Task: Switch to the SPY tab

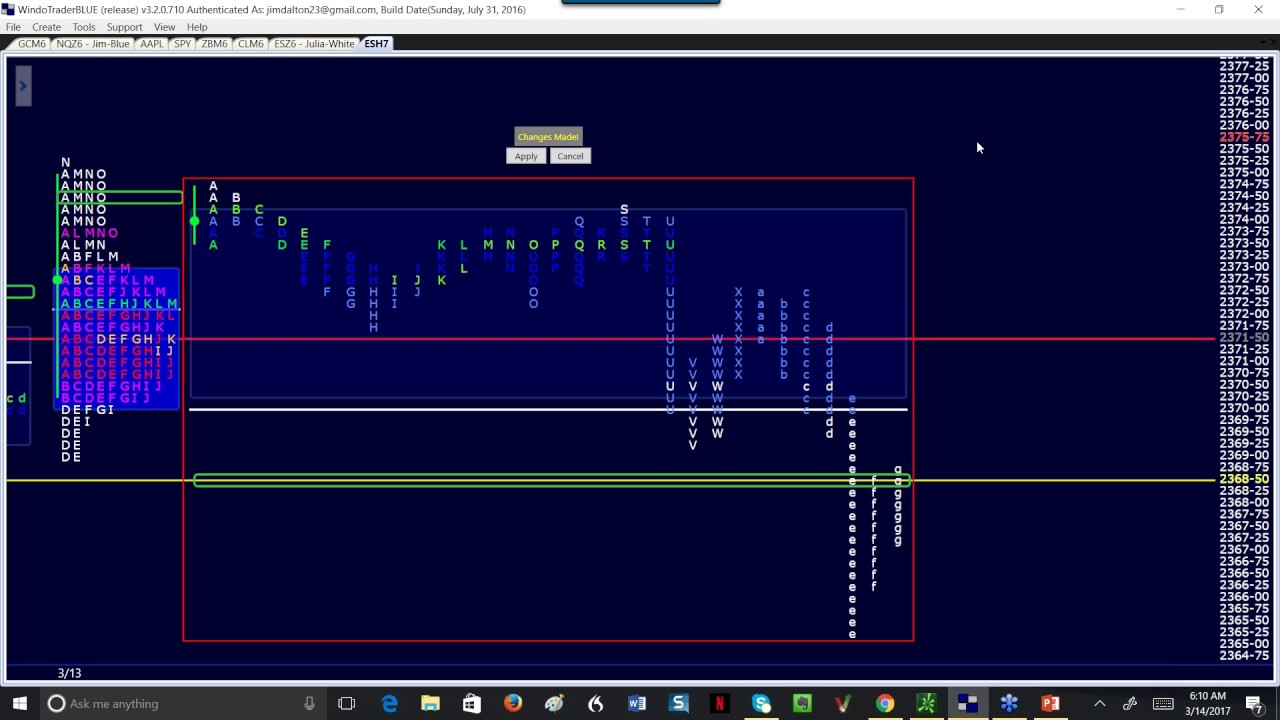Action: point(182,44)
